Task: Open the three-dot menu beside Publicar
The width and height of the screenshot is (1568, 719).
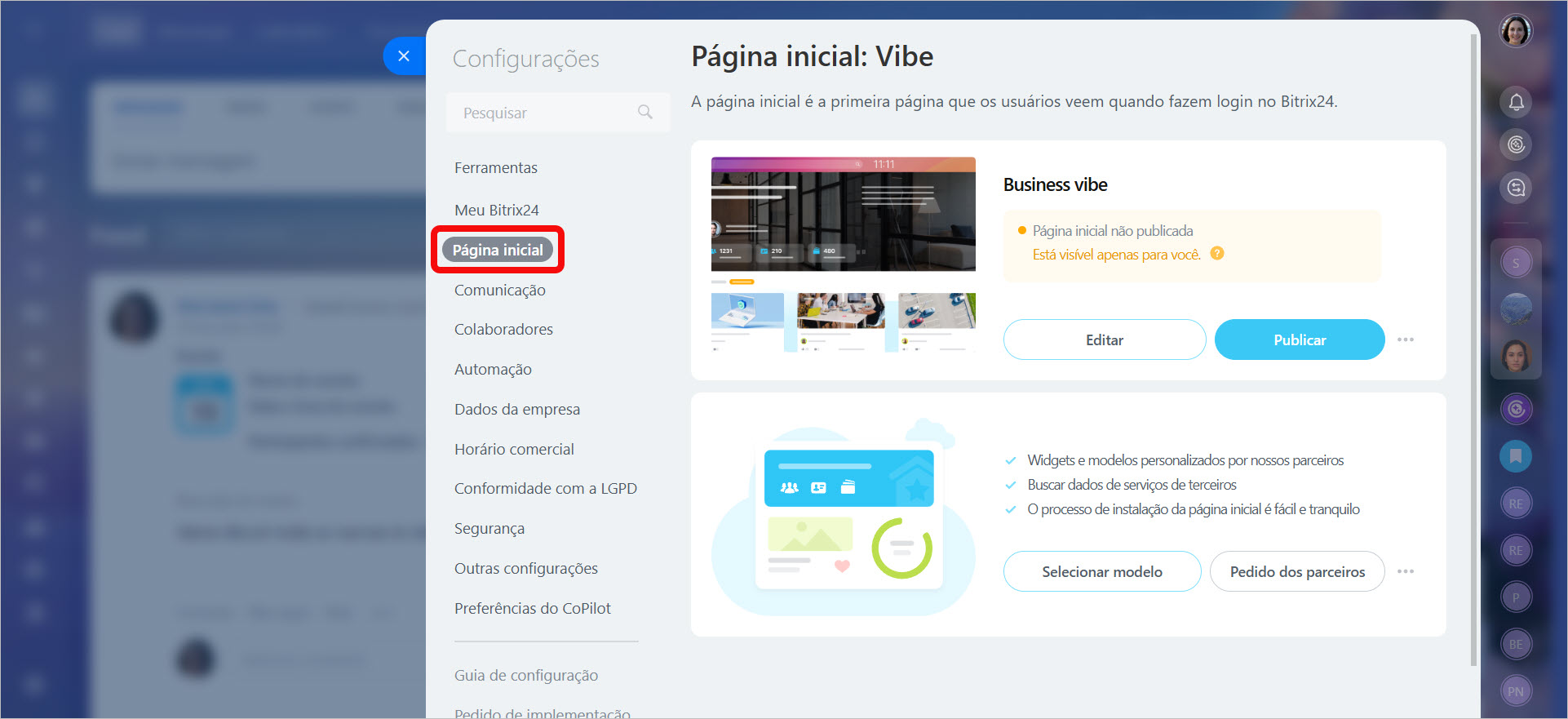Action: coord(1405,340)
